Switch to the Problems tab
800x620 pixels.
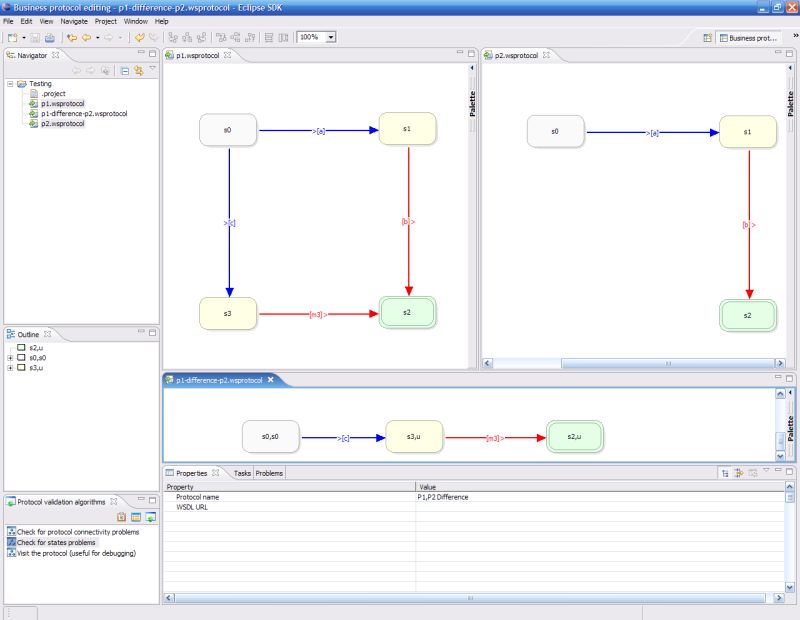point(269,474)
